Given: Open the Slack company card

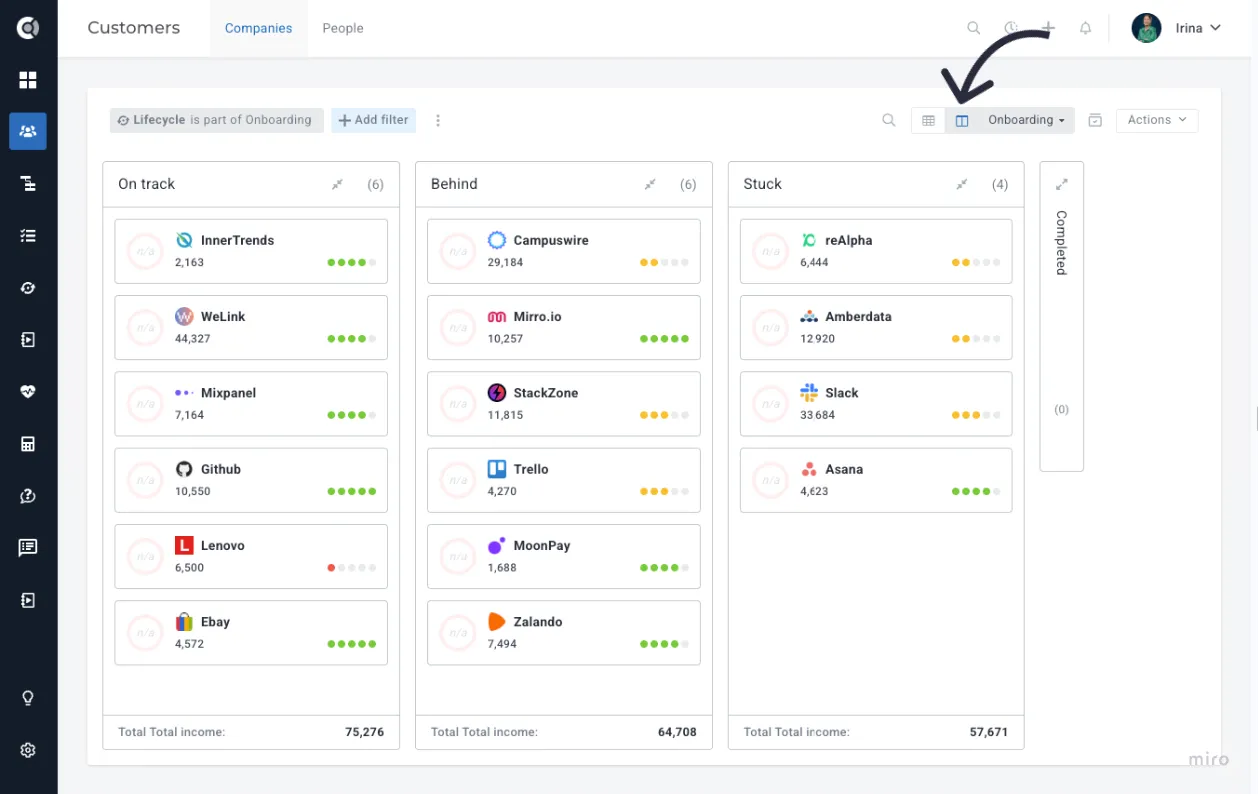Looking at the screenshot, I should point(876,404).
